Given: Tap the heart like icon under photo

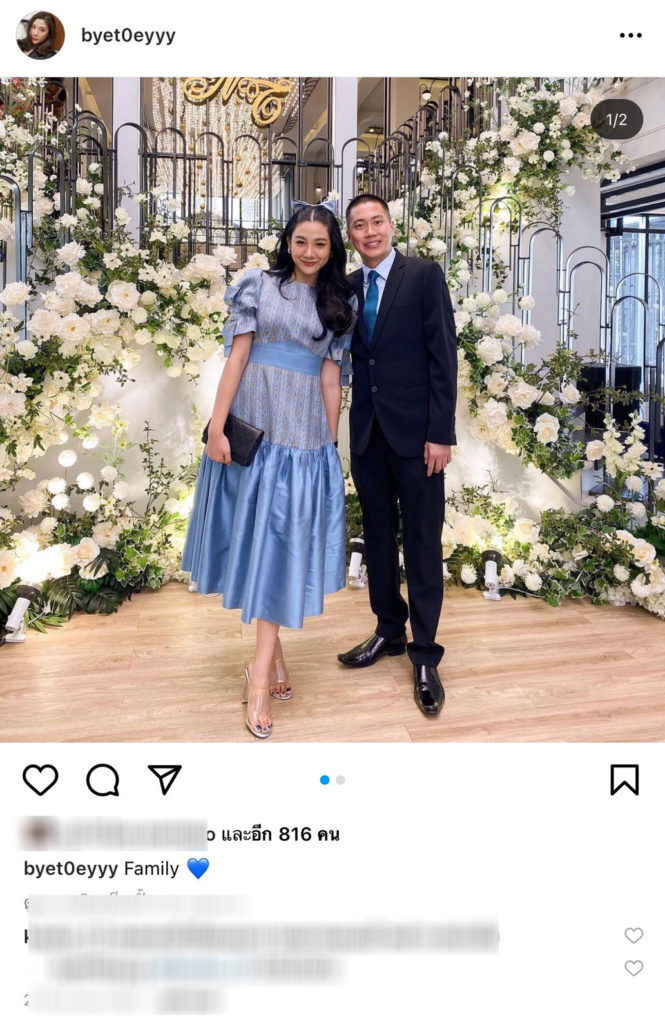Looking at the screenshot, I should tap(41, 780).
